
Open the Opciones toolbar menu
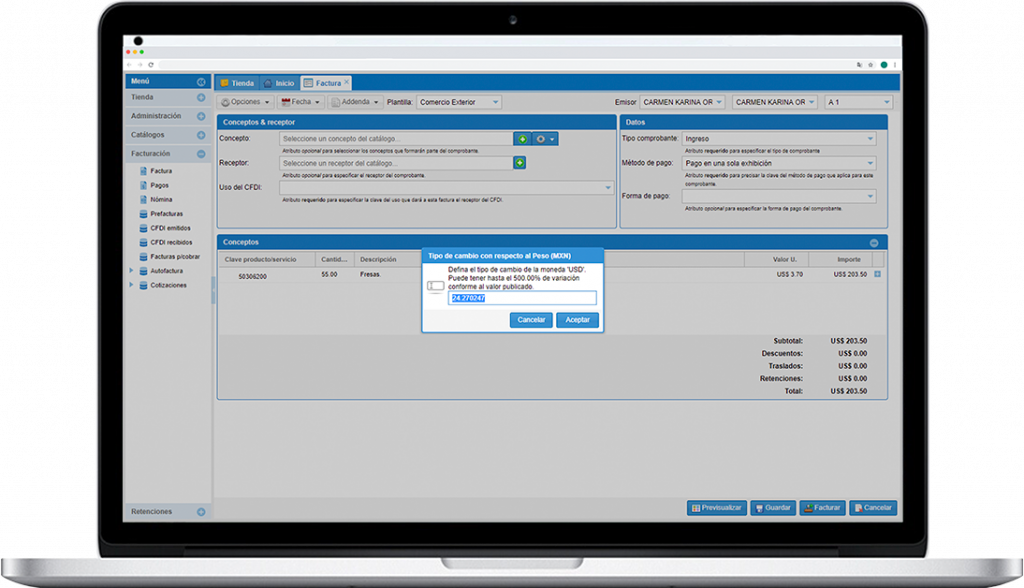(x=245, y=102)
